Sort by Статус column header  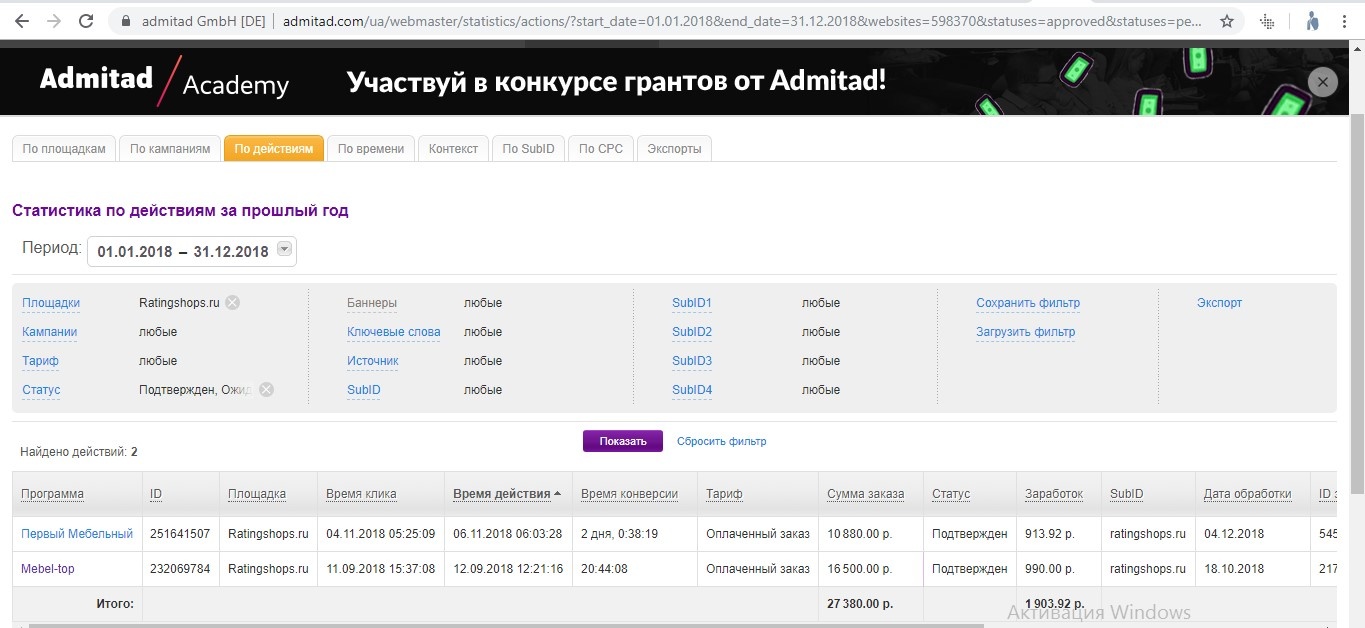(x=951, y=494)
